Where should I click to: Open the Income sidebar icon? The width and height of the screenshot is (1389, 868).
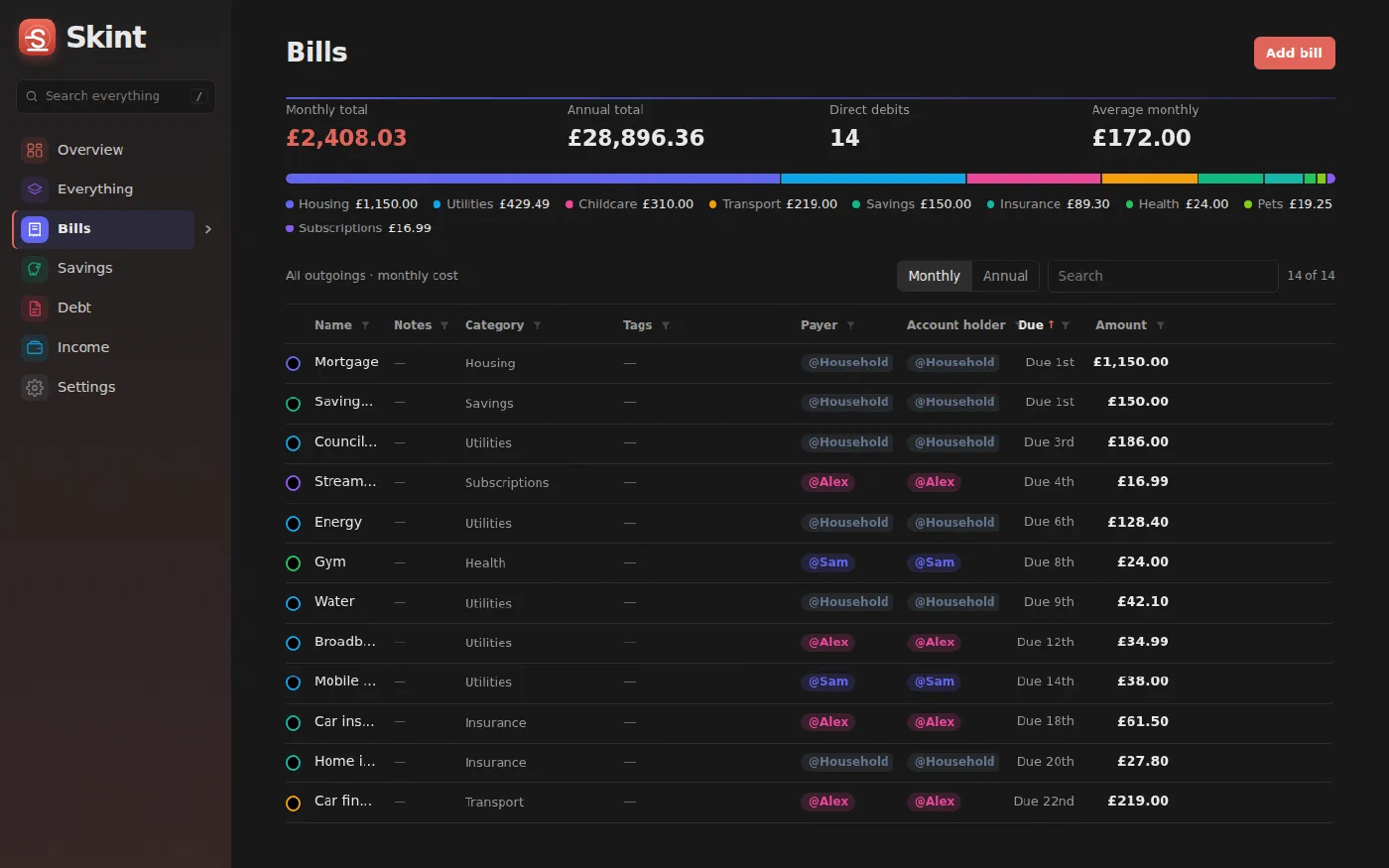point(35,347)
